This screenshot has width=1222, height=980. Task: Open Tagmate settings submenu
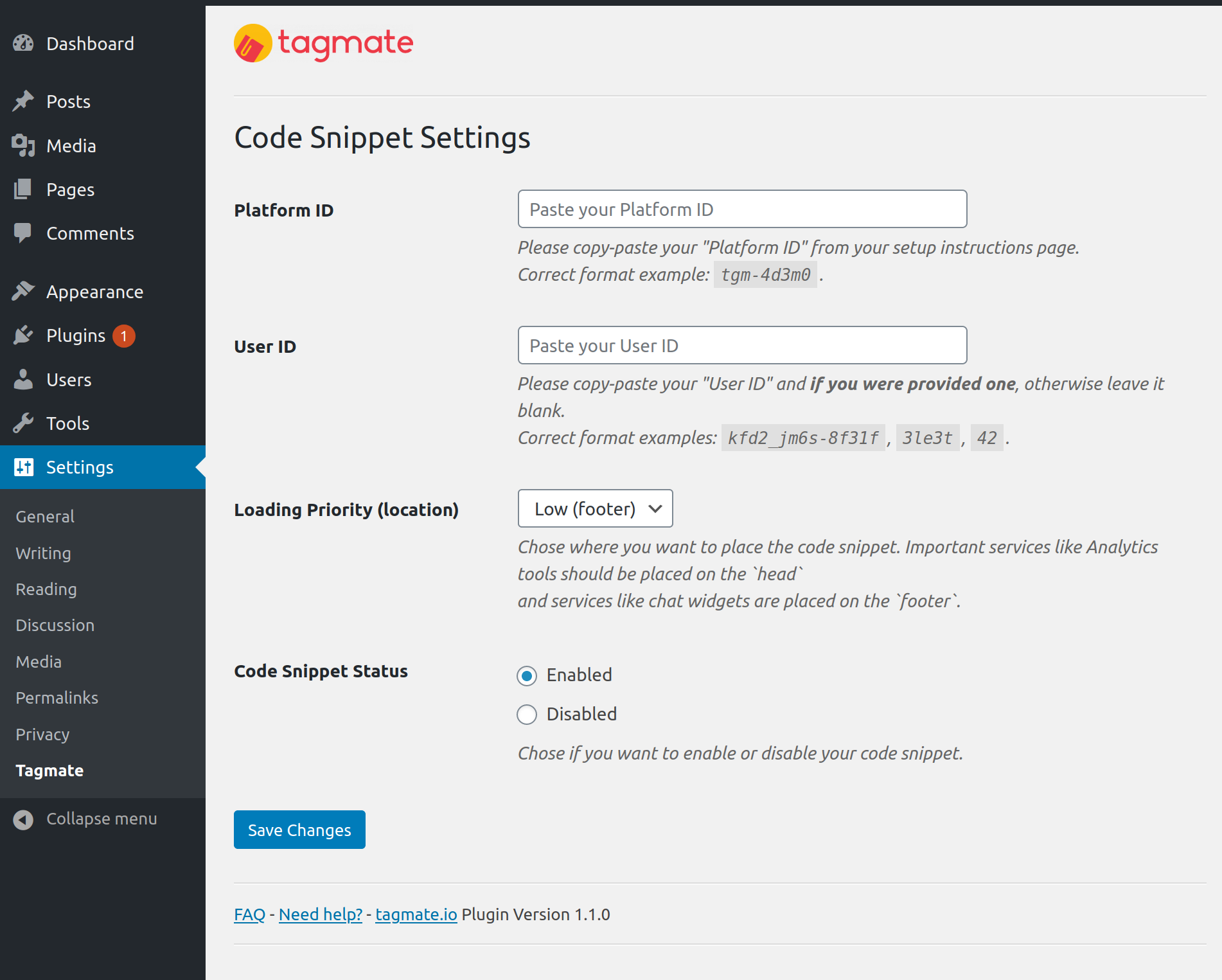point(49,771)
